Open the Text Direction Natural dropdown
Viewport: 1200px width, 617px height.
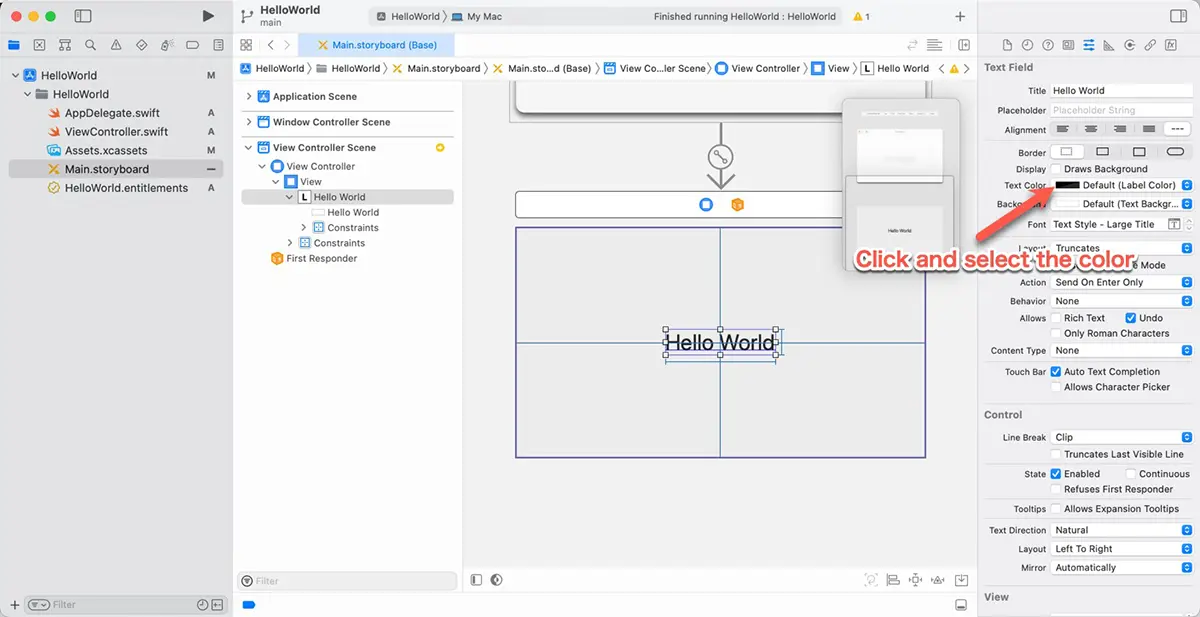coord(1122,530)
